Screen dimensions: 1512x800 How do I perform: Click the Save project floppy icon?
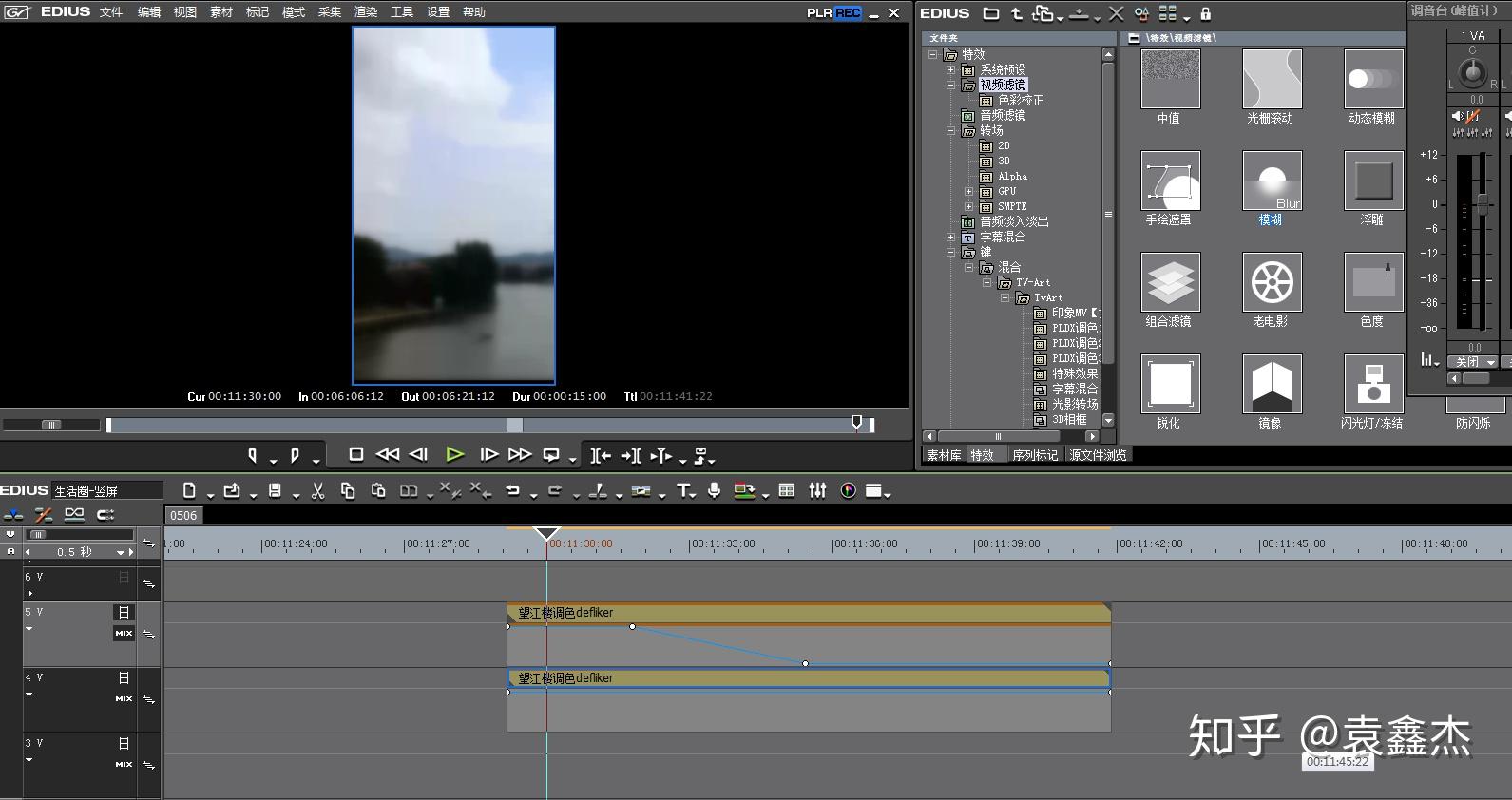[275, 490]
